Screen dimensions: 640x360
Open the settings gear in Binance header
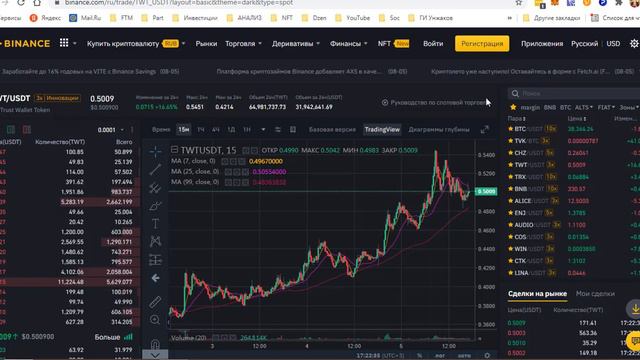pos(634,44)
